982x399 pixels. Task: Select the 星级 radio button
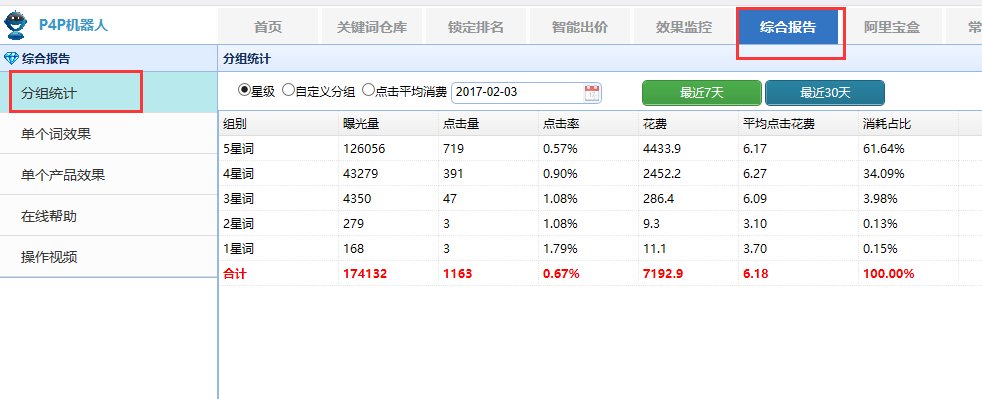(244, 91)
